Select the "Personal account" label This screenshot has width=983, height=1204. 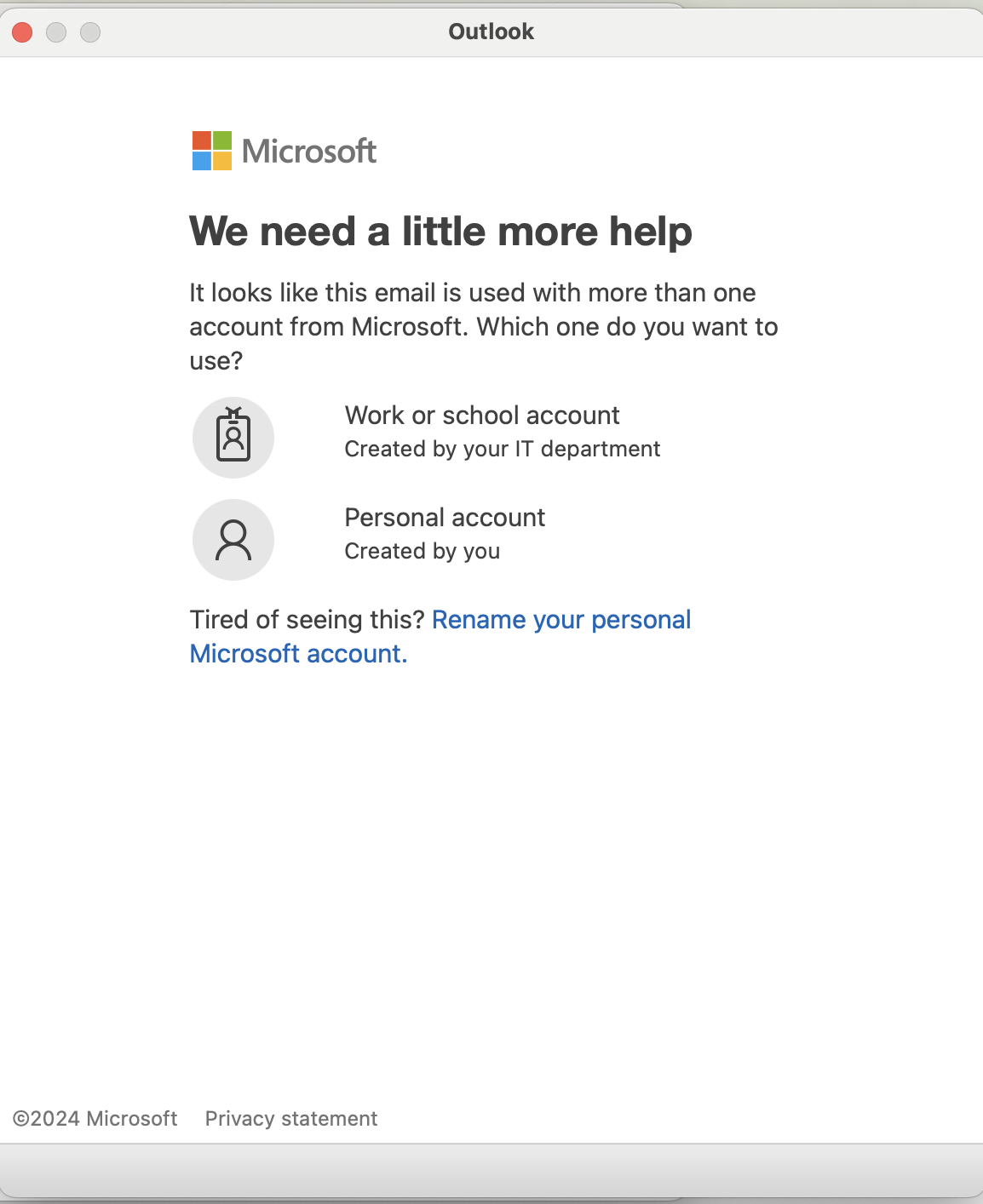tap(445, 518)
